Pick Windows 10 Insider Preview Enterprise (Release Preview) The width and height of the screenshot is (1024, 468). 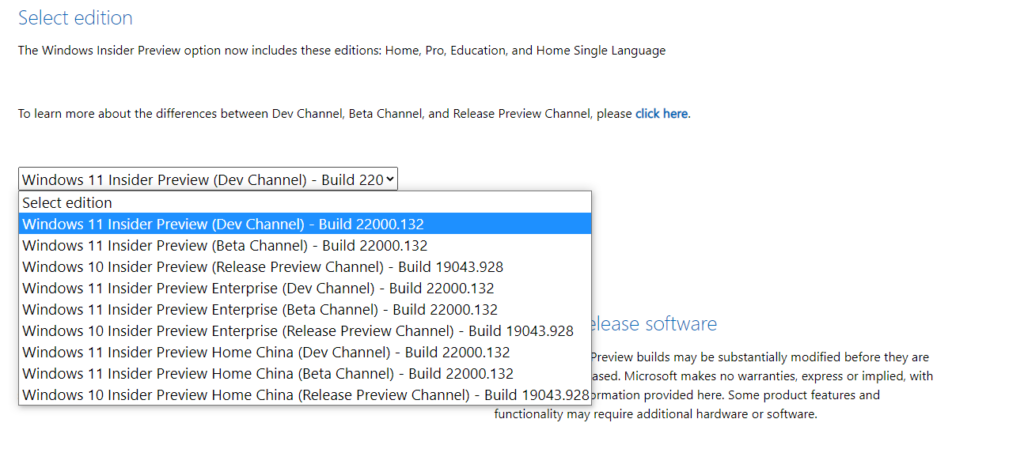[x=305, y=331]
